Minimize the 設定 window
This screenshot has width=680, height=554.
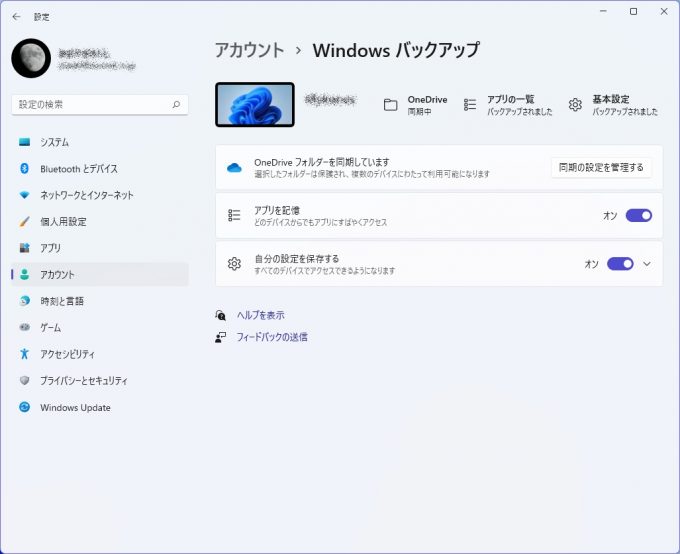(x=603, y=11)
